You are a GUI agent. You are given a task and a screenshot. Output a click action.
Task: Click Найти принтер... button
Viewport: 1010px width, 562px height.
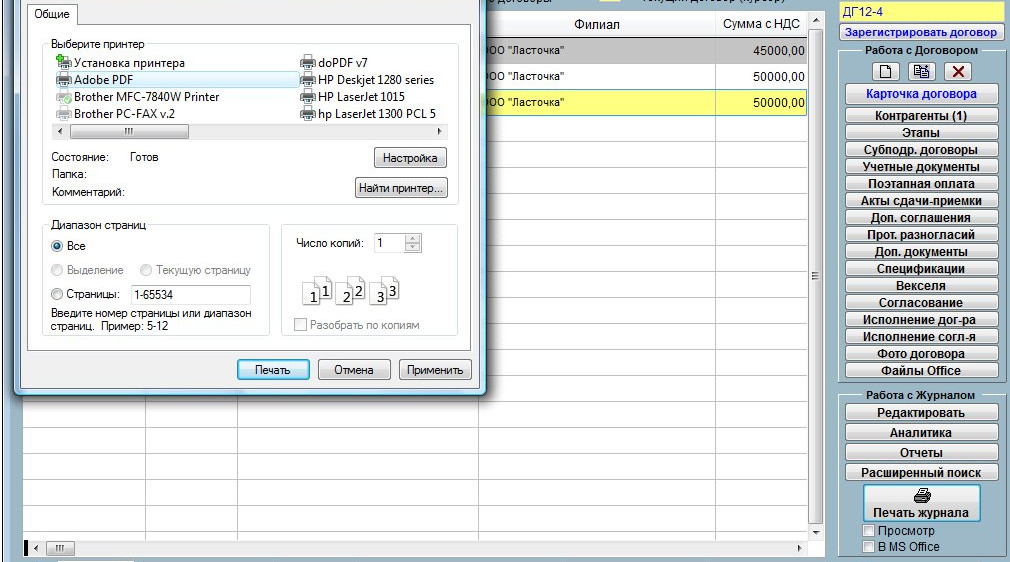[x=401, y=188]
